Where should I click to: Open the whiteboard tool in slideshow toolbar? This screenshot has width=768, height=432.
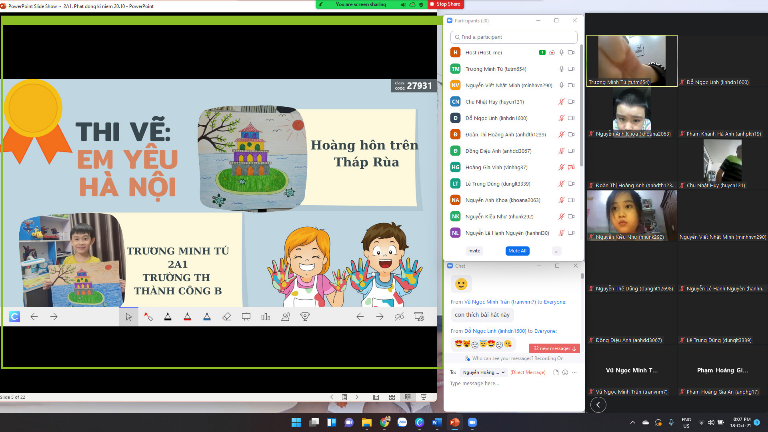(x=245, y=317)
